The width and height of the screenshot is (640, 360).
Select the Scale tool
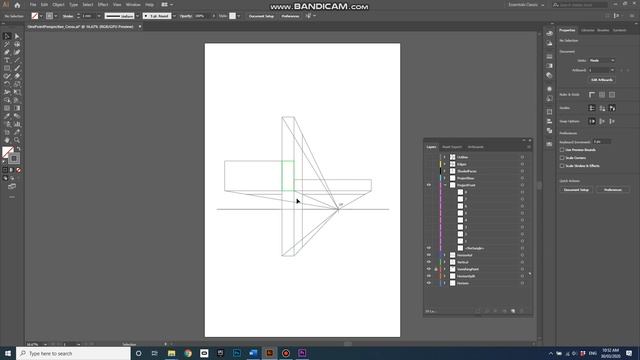click(x=17, y=84)
